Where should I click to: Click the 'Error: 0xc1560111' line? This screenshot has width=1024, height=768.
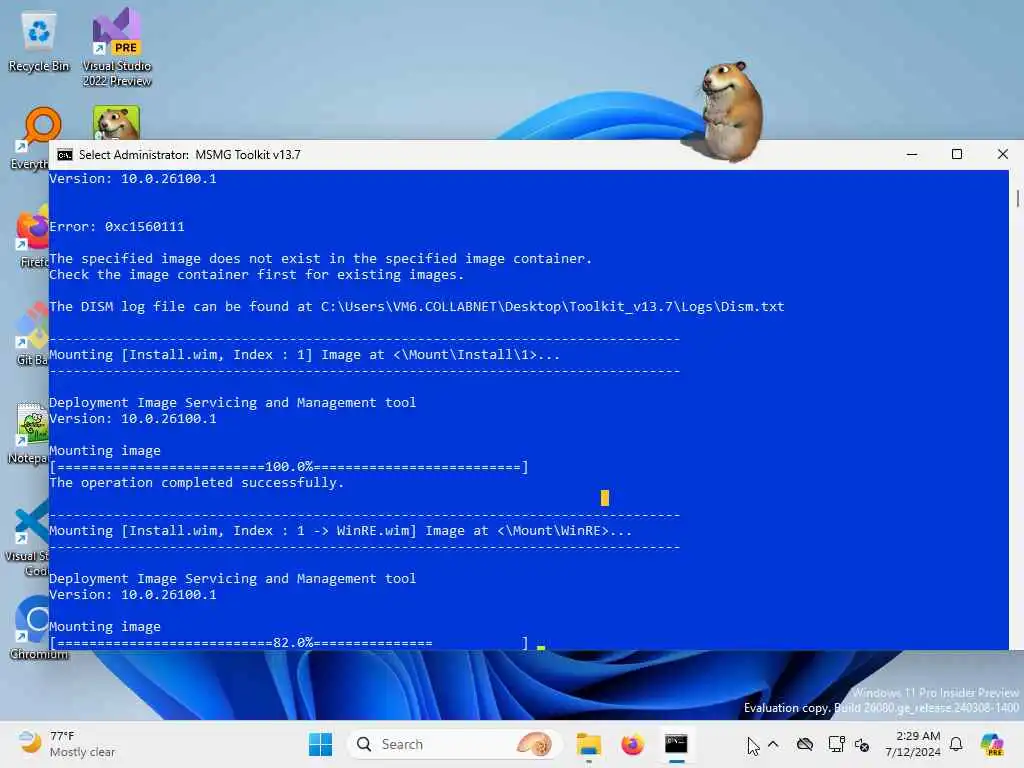point(117,227)
